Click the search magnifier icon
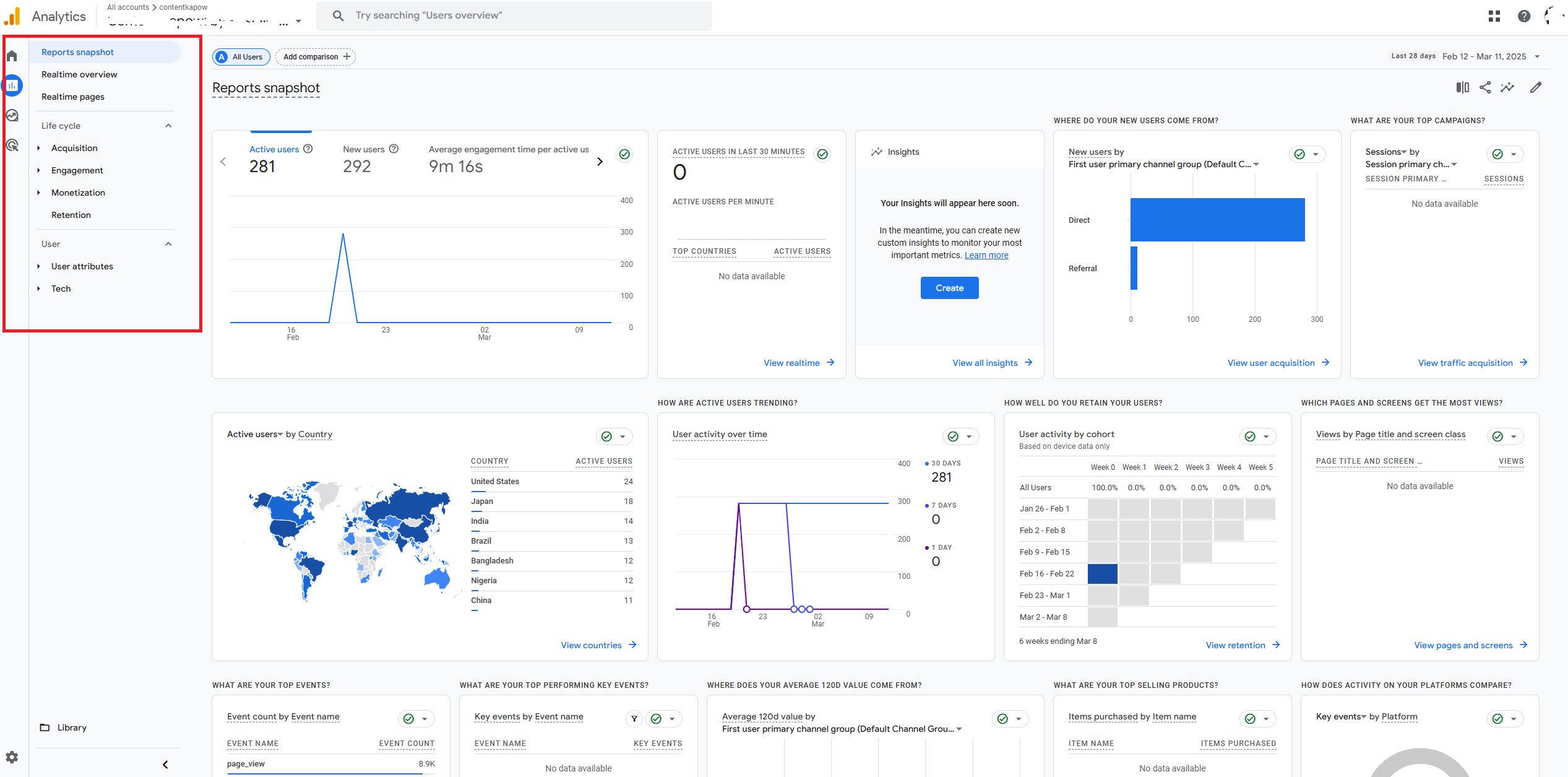1568x777 pixels. coord(338,15)
